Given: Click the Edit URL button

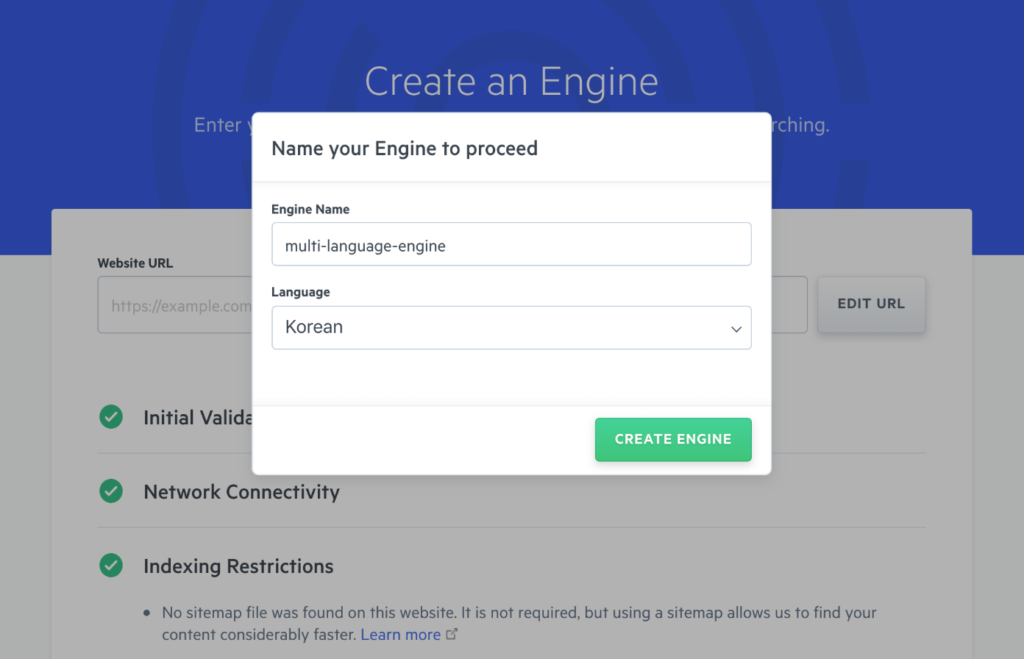Looking at the screenshot, I should point(871,304).
